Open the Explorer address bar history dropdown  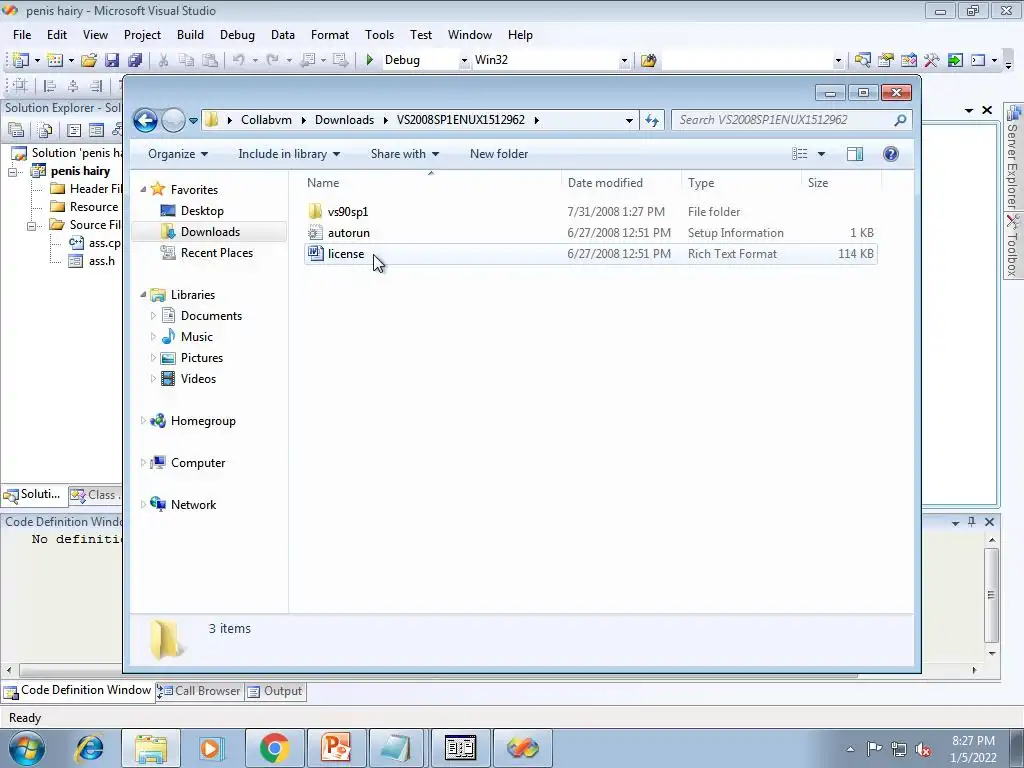tap(629, 120)
